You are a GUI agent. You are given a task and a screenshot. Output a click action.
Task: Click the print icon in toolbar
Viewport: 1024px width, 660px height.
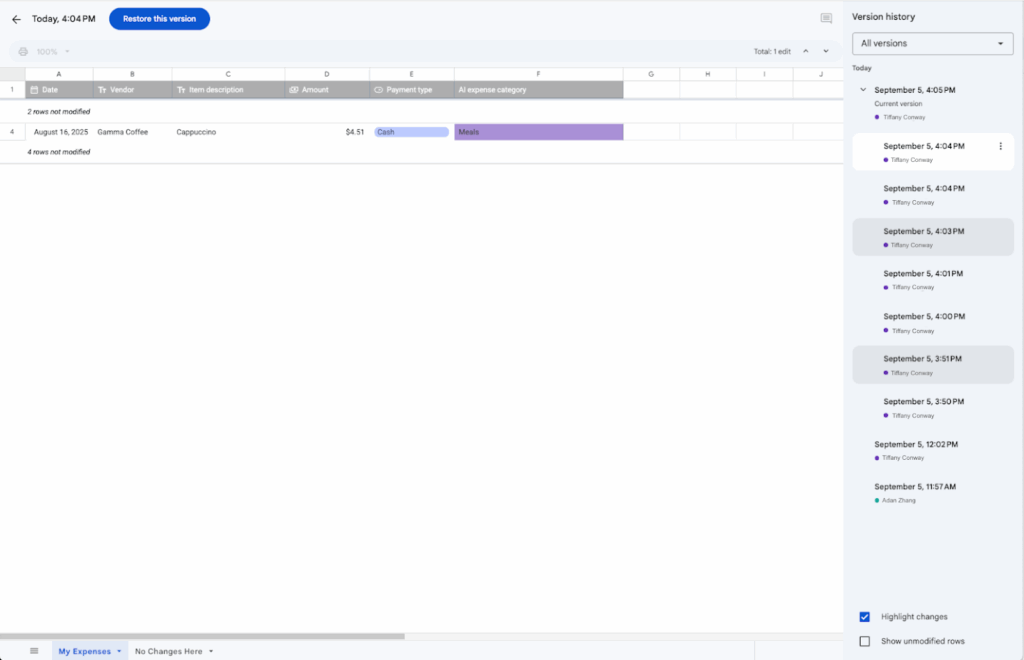23,51
